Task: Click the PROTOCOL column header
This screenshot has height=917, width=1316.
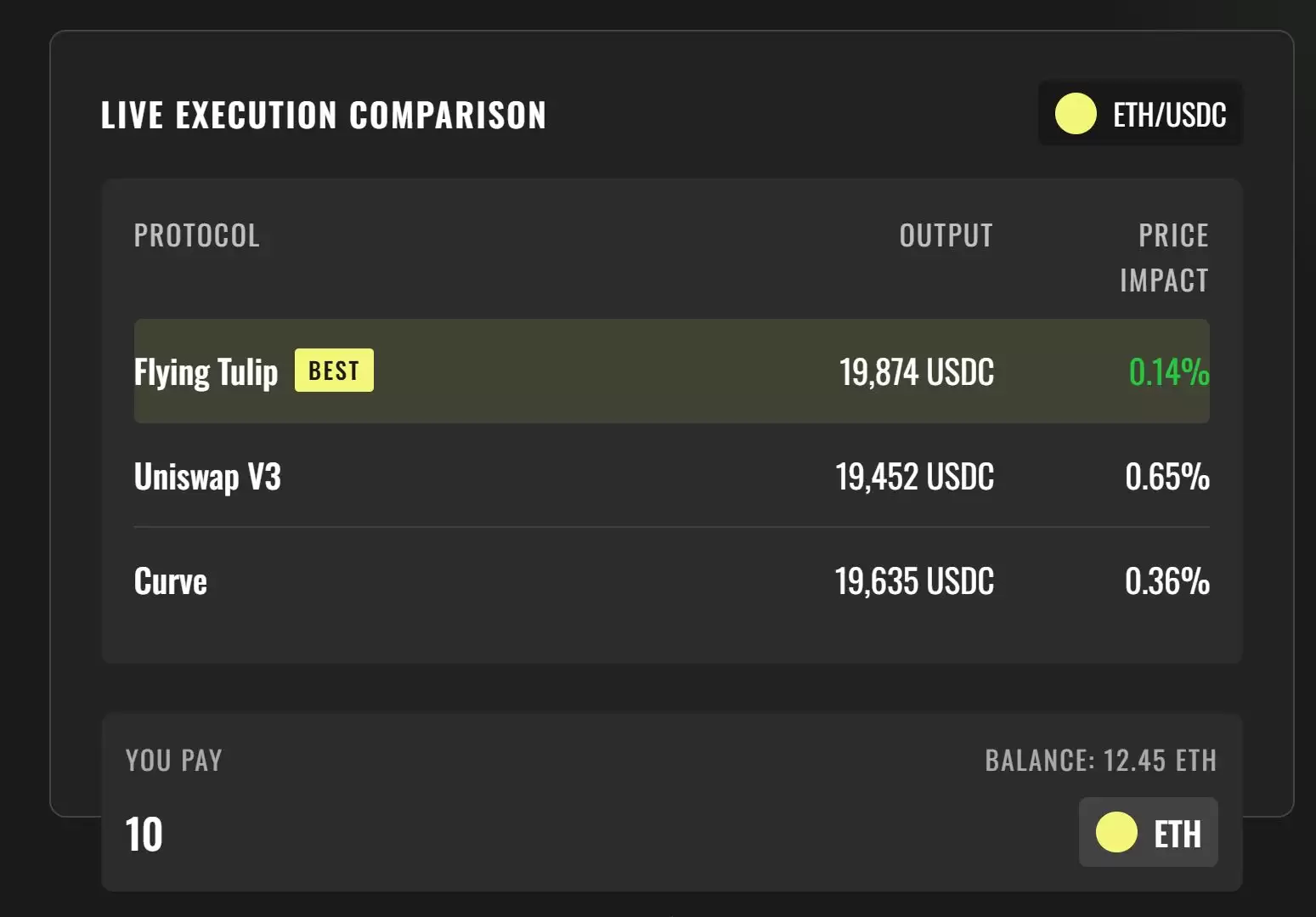Action: coord(196,235)
